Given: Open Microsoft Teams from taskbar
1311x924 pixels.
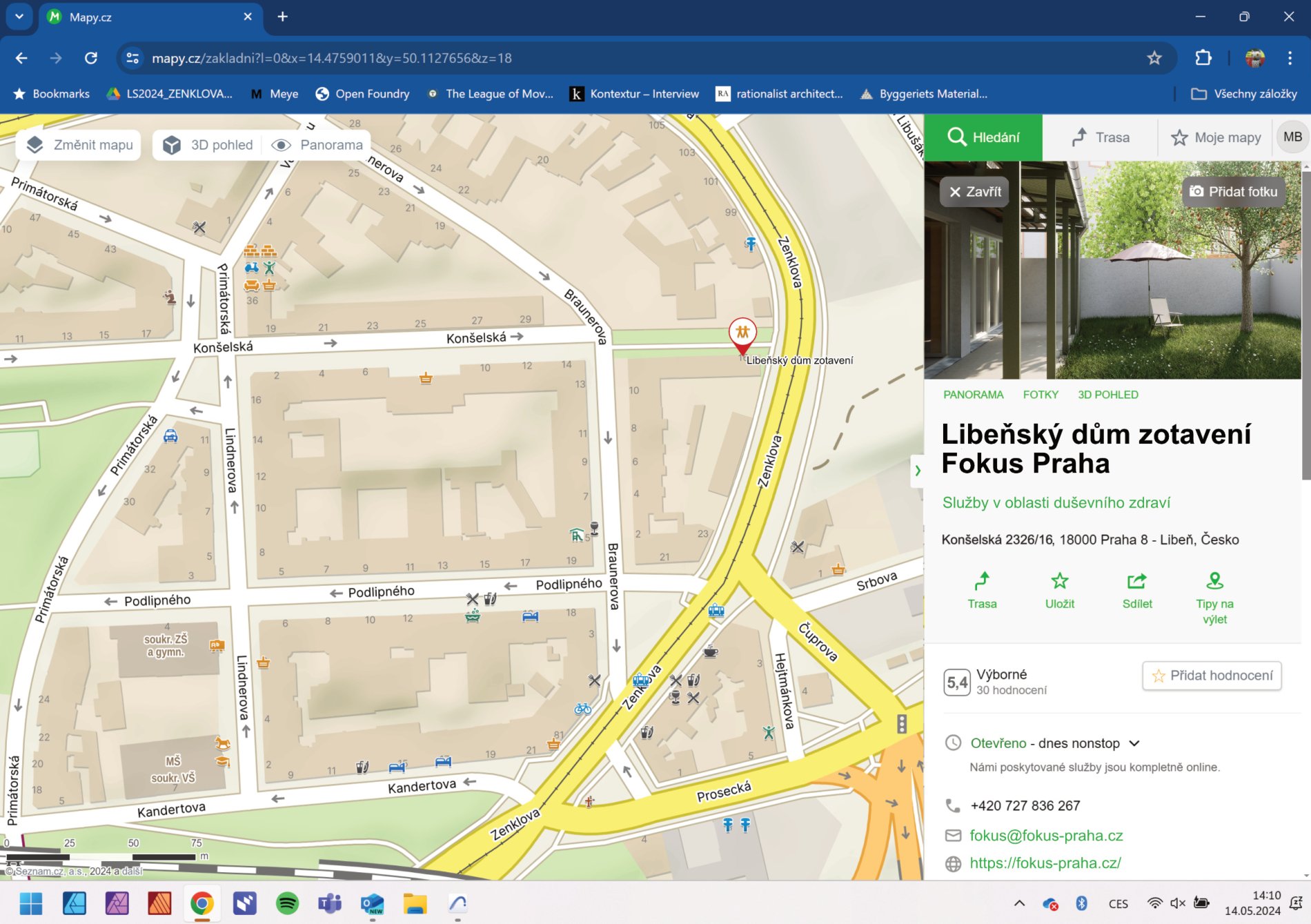Looking at the screenshot, I should point(330,903).
